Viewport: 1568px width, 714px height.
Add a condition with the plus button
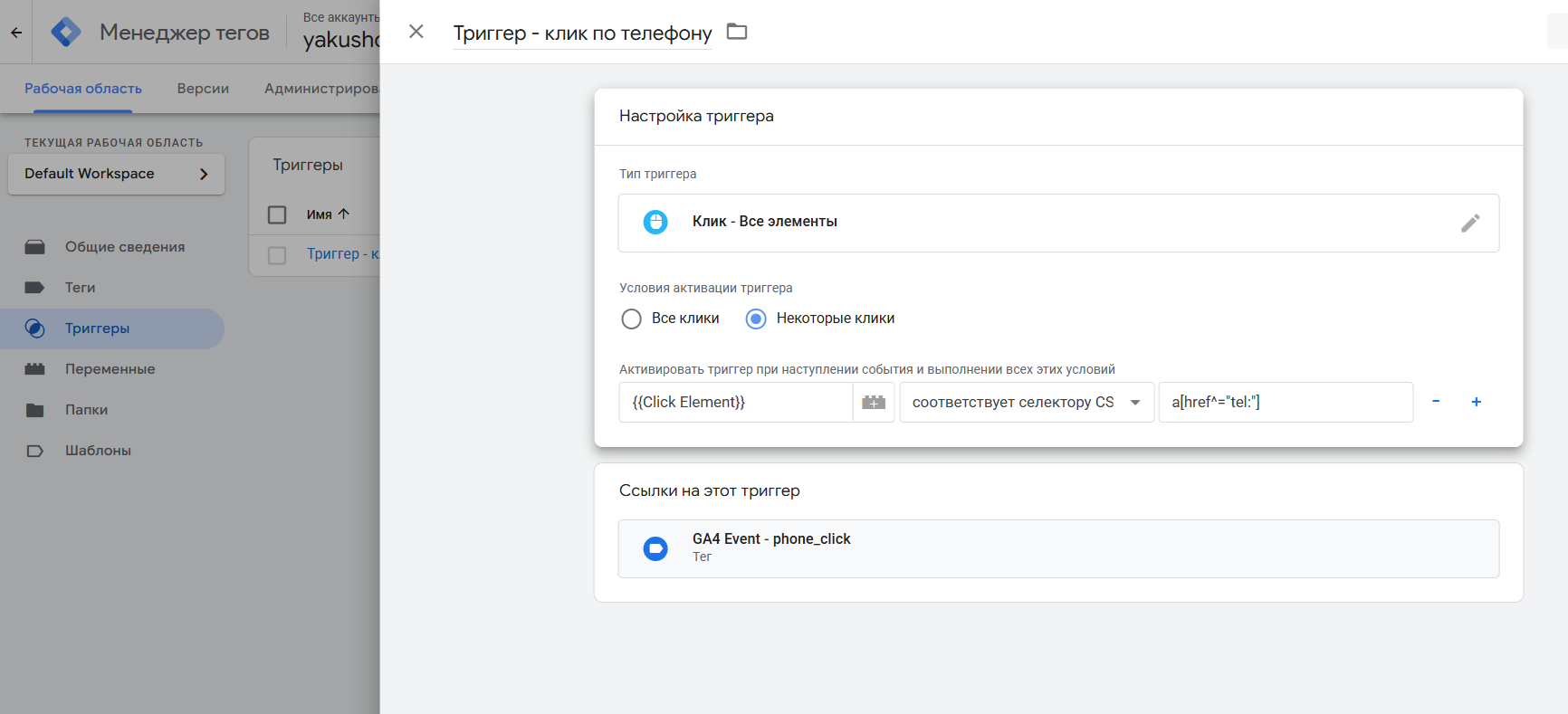1476,402
